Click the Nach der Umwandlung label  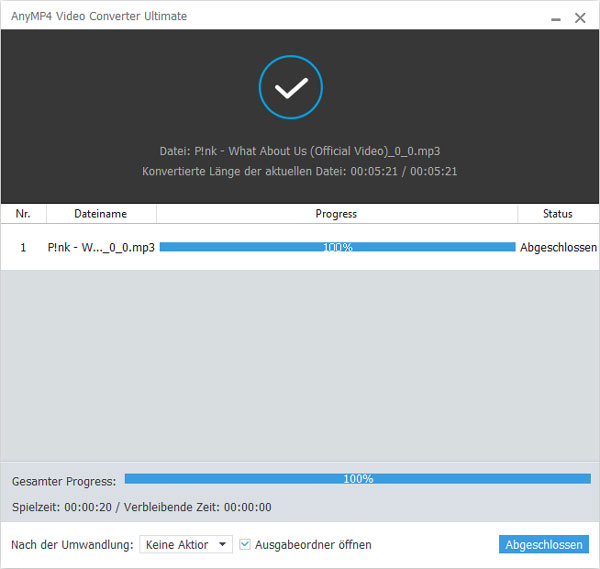click(x=72, y=545)
